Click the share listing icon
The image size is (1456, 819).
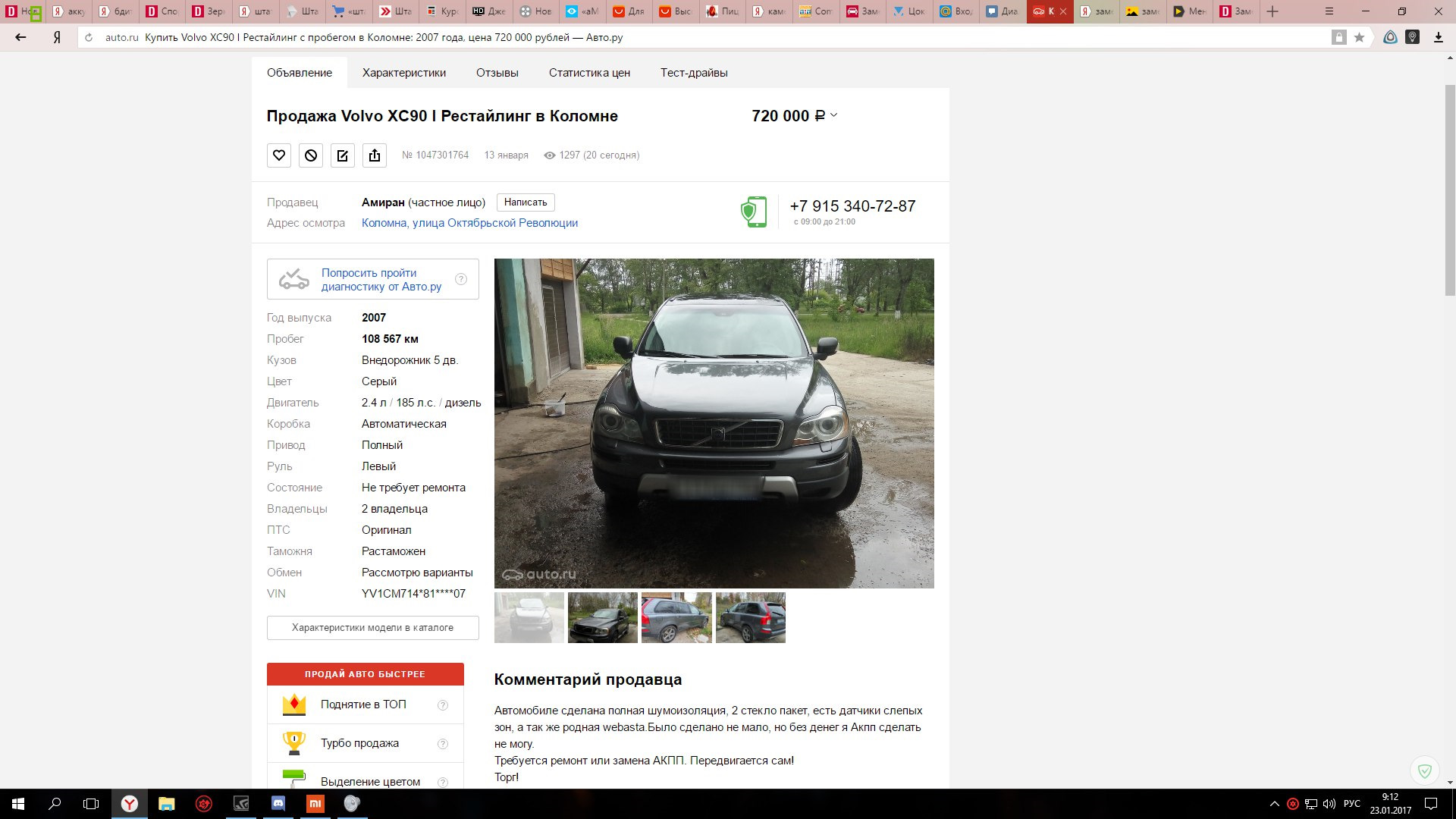pyautogui.click(x=375, y=155)
